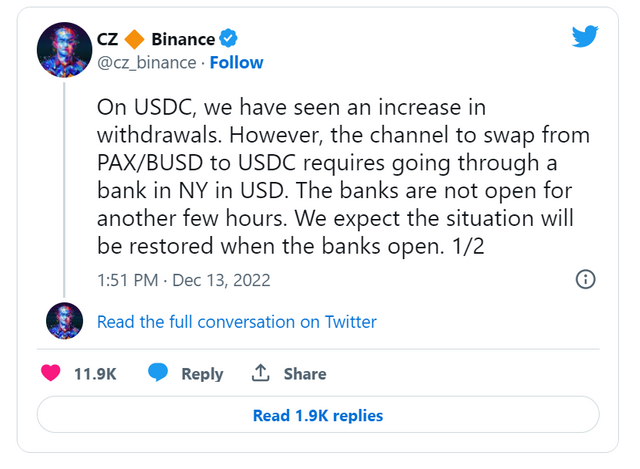Viewport: 640px width, 469px height.
Task: Click the Share text label
Action: click(304, 374)
